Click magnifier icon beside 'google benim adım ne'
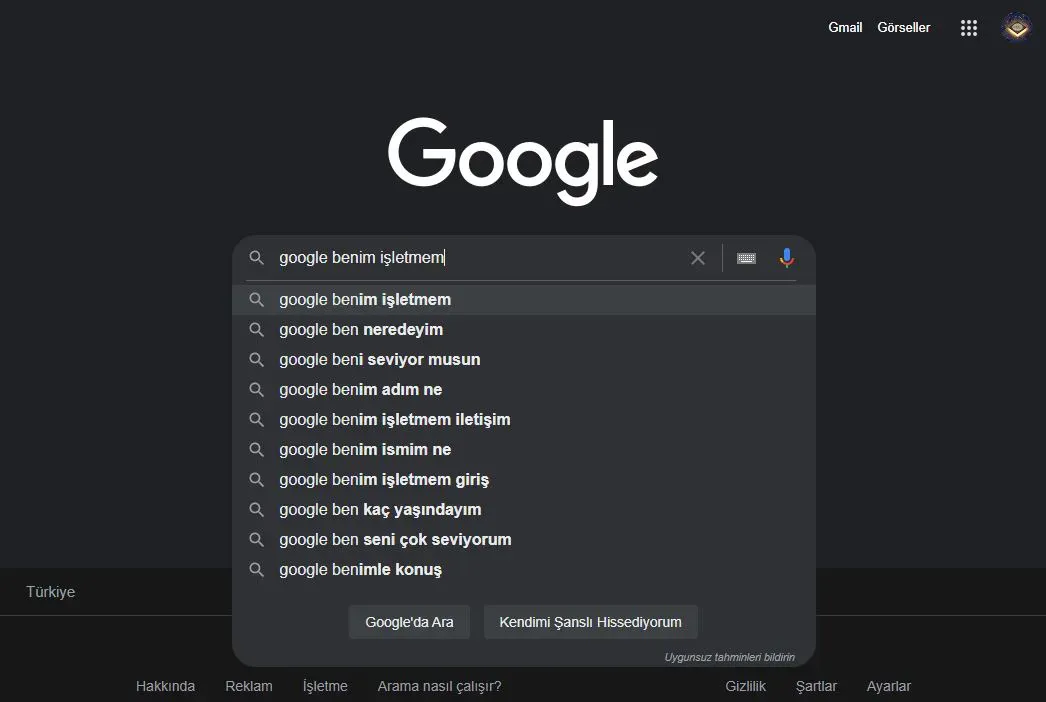 256,390
